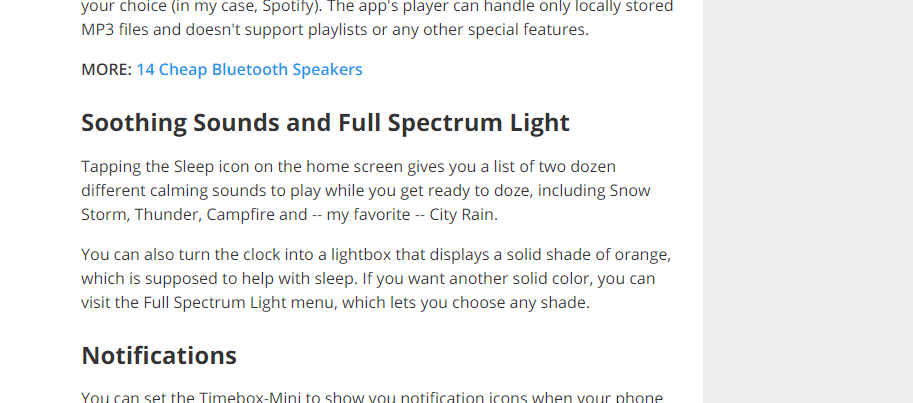Click the paragraph starting You can also turn

tap(375, 278)
